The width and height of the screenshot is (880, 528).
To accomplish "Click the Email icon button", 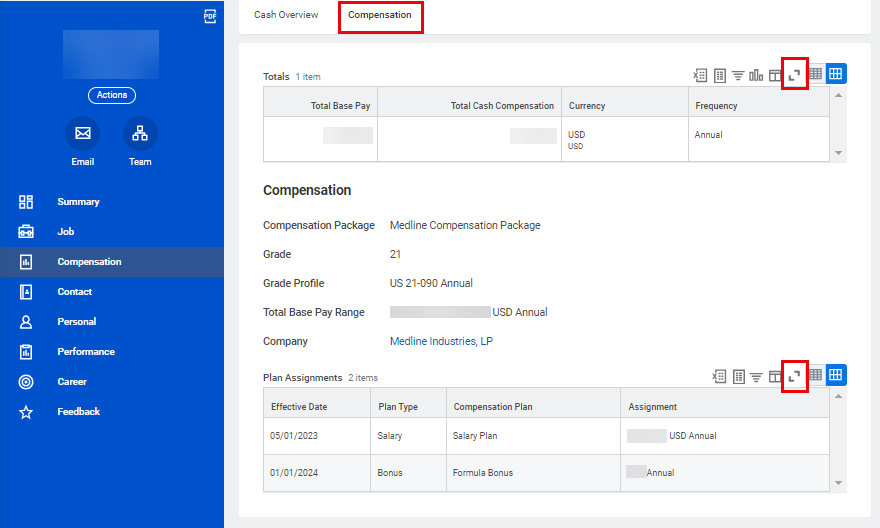I will pyautogui.click(x=83, y=133).
